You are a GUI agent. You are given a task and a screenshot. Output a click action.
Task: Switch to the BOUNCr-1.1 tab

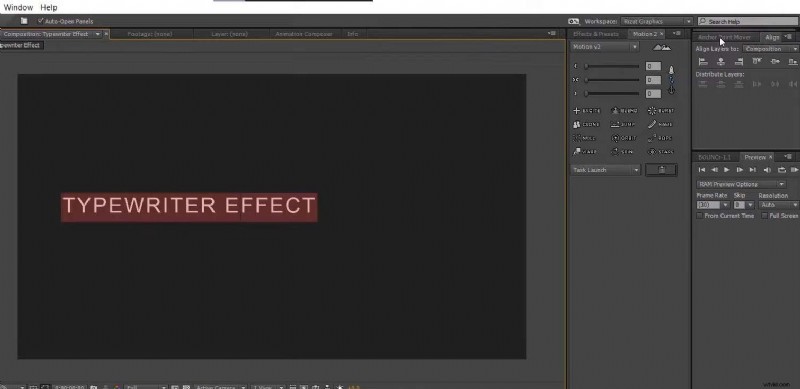click(714, 157)
